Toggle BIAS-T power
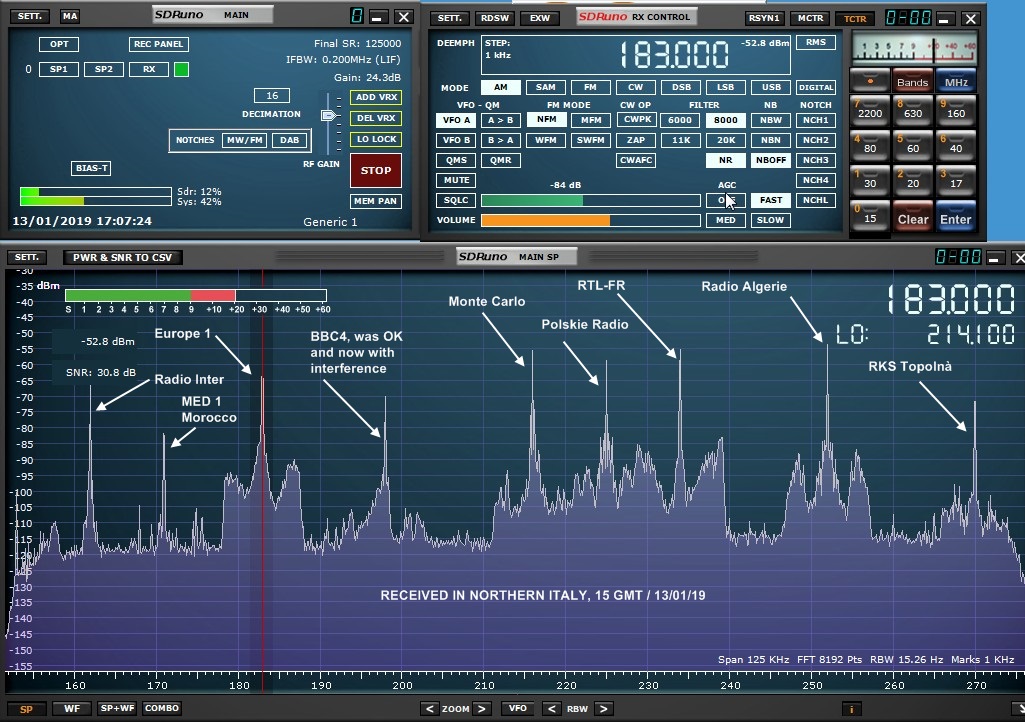This screenshot has height=722, width=1025. [x=91, y=168]
